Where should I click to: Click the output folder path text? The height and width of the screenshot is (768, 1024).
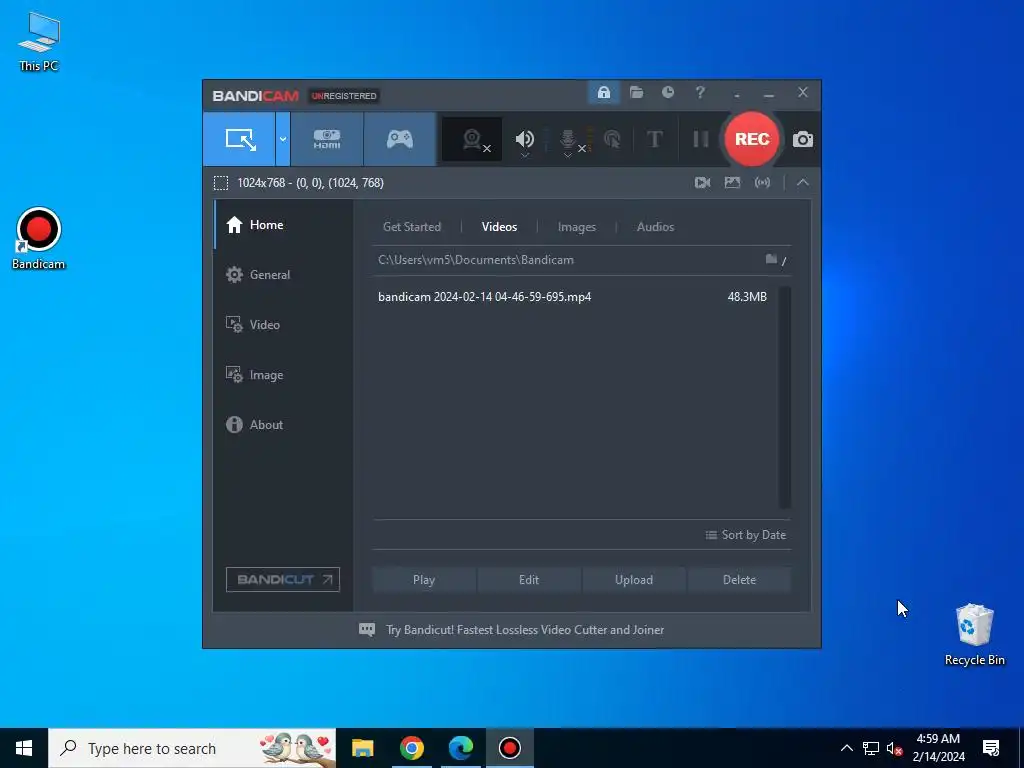click(475, 260)
